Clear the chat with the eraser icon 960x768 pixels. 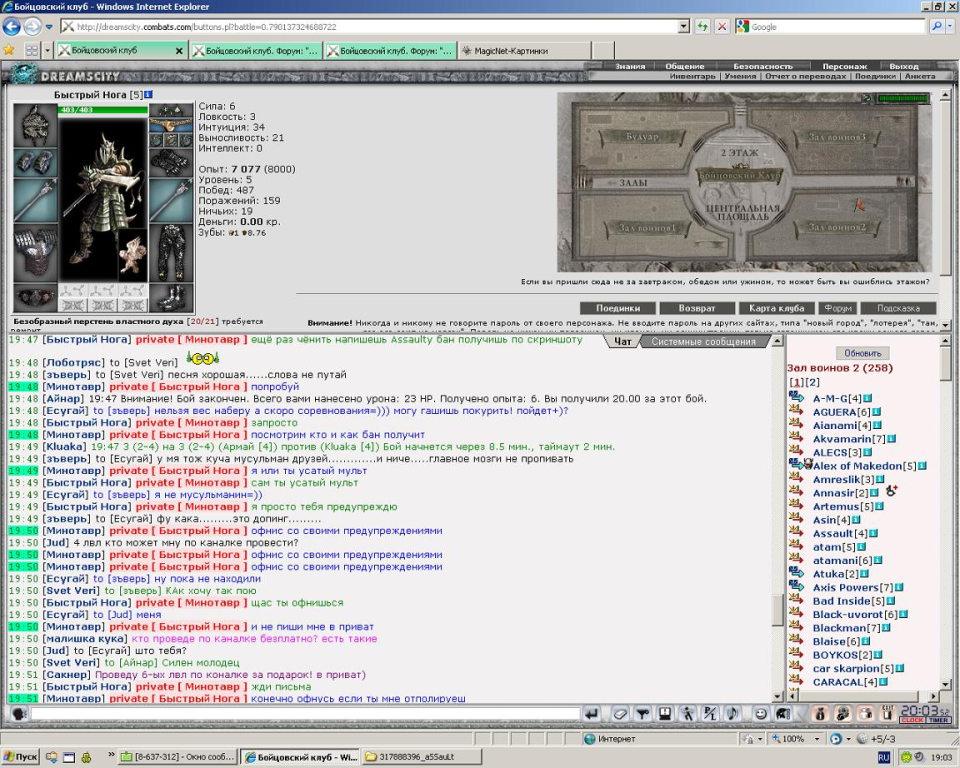click(x=620, y=714)
